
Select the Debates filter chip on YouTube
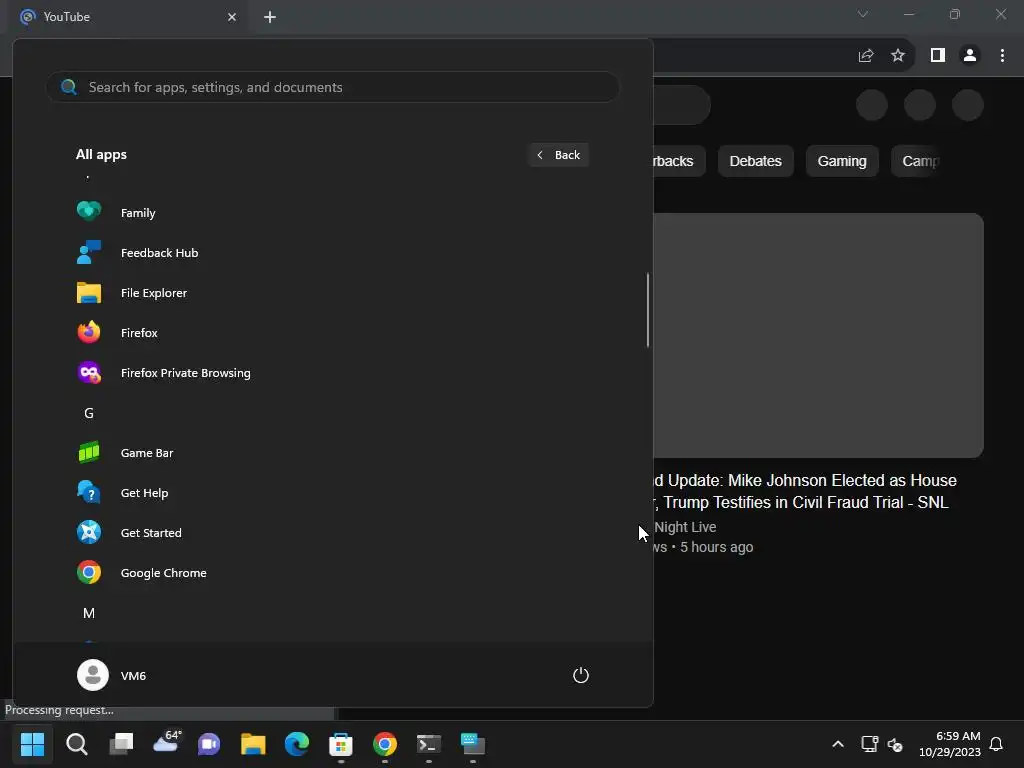(x=756, y=161)
